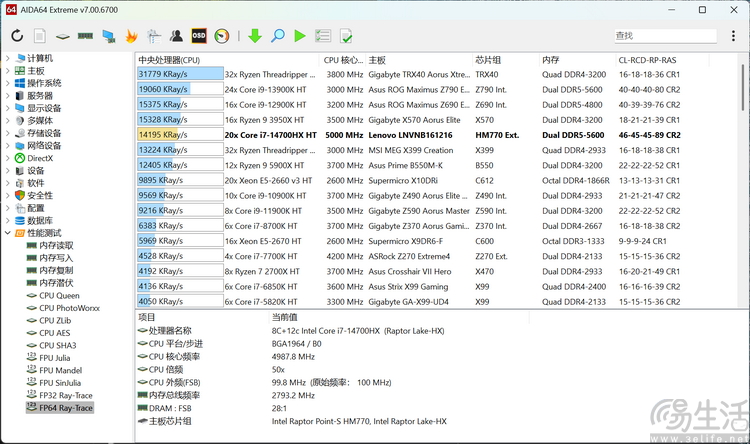Click the magnifier search icon
Image resolution: width=750 pixels, height=444 pixels.
click(277, 36)
